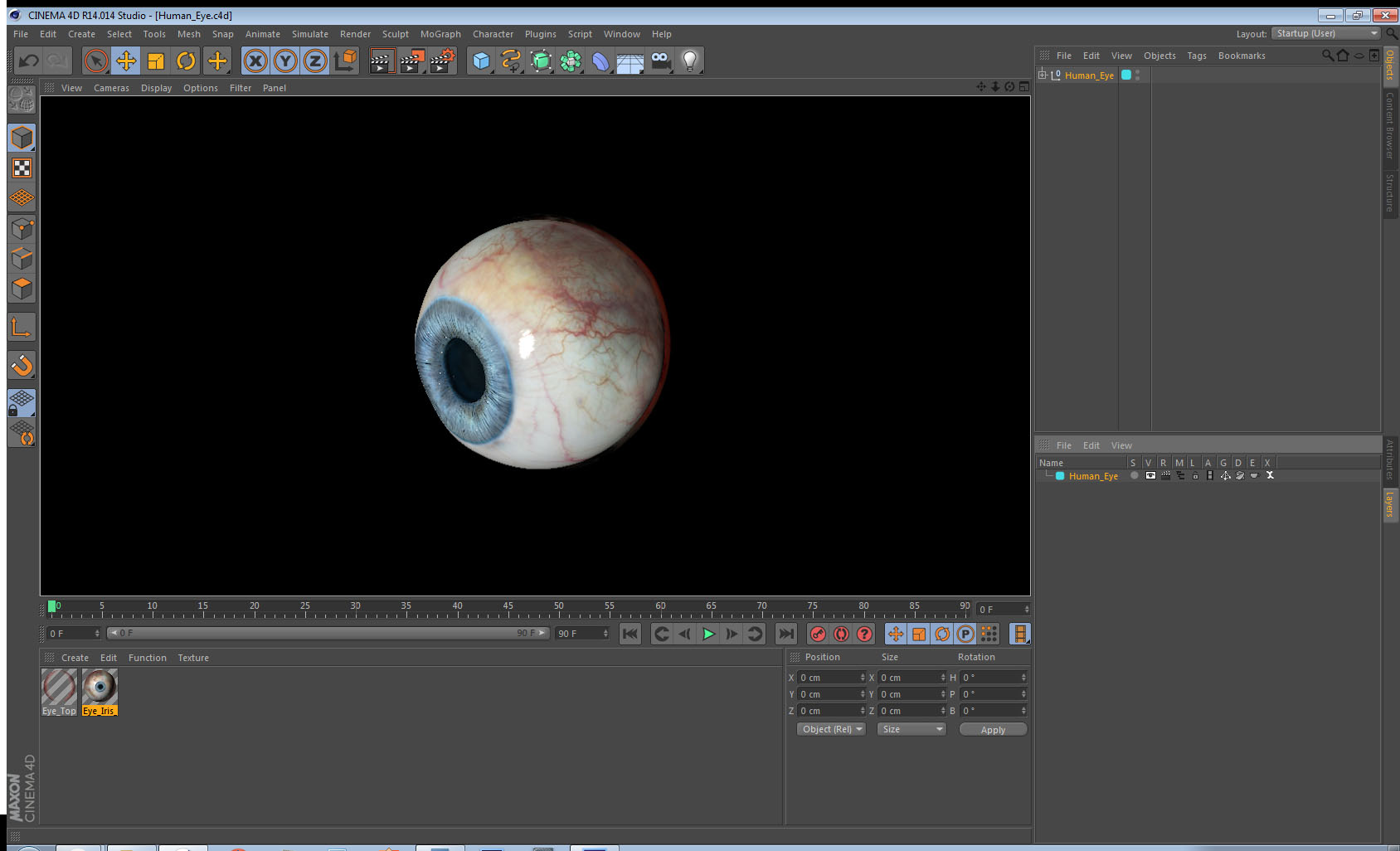The height and width of the screenshot is (851, 1400).
Task: Render the active view
Action: pyautogui.click(x=381, y=61)
